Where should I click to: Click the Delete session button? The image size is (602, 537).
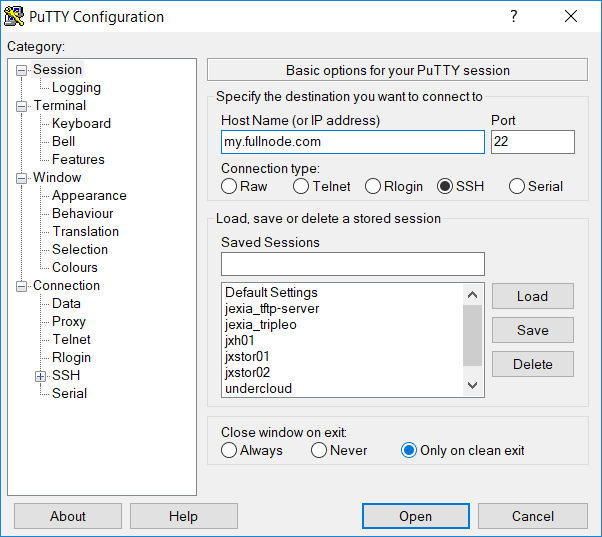pyautogui.click(x=533, y=364)
